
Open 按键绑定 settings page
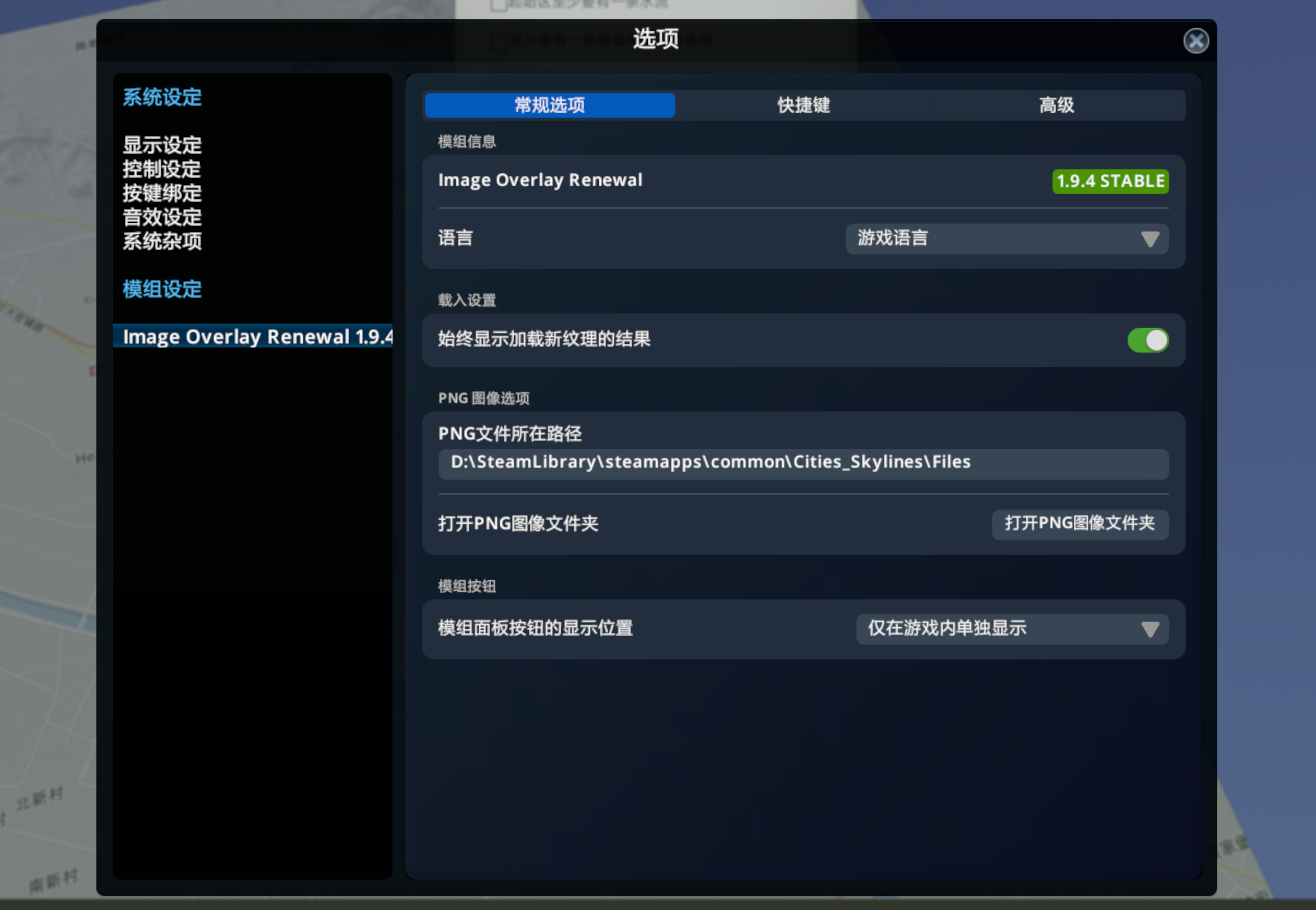(161, 193)
